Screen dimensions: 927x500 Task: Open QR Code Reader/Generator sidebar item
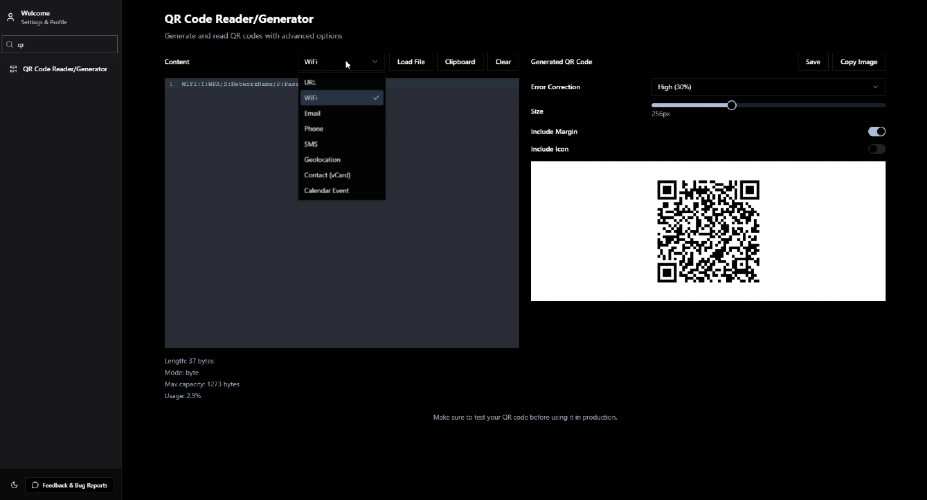(60, 69)
